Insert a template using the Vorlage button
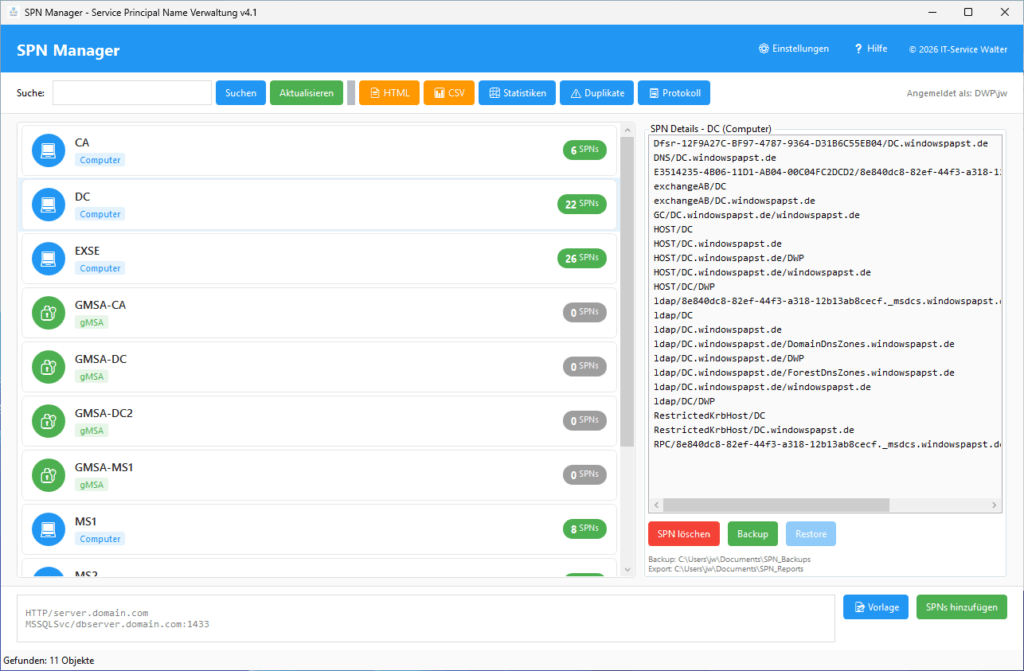 [875, 606]
